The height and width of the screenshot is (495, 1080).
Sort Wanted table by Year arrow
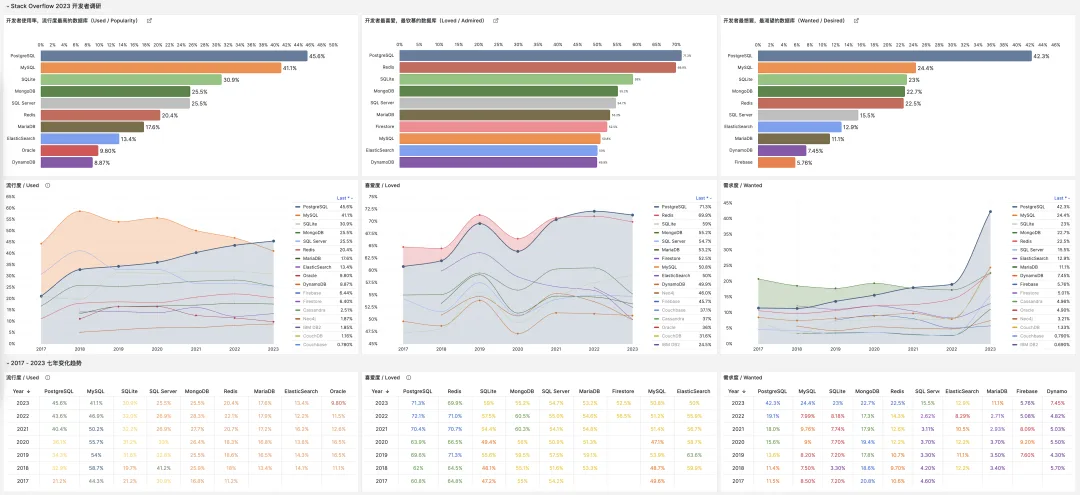[746, 391]
